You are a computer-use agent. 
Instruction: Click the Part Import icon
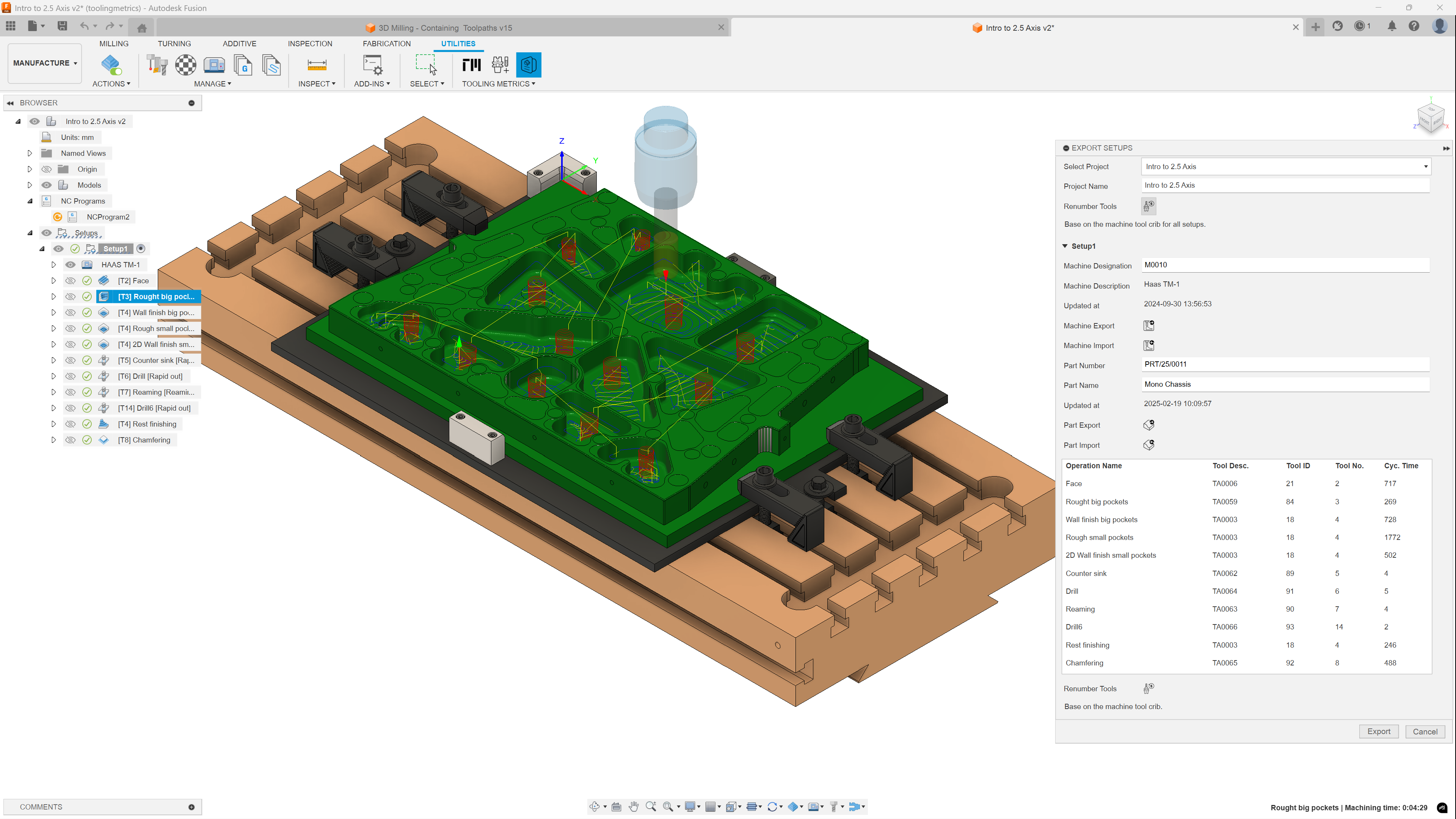(x=1148, y=445)
